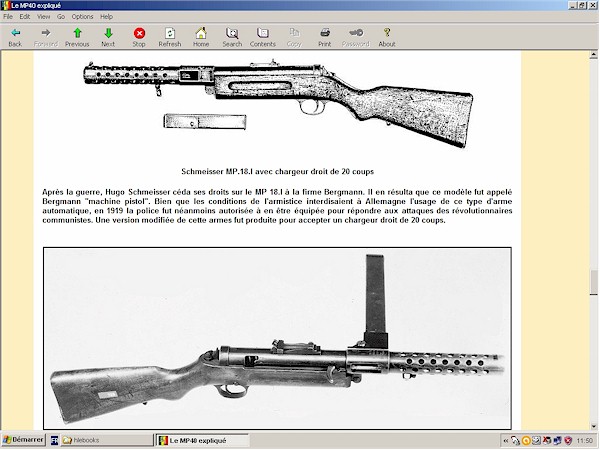Print the current page
The height and width of the screenshot is (450, 600).
[x=324, y=37]
